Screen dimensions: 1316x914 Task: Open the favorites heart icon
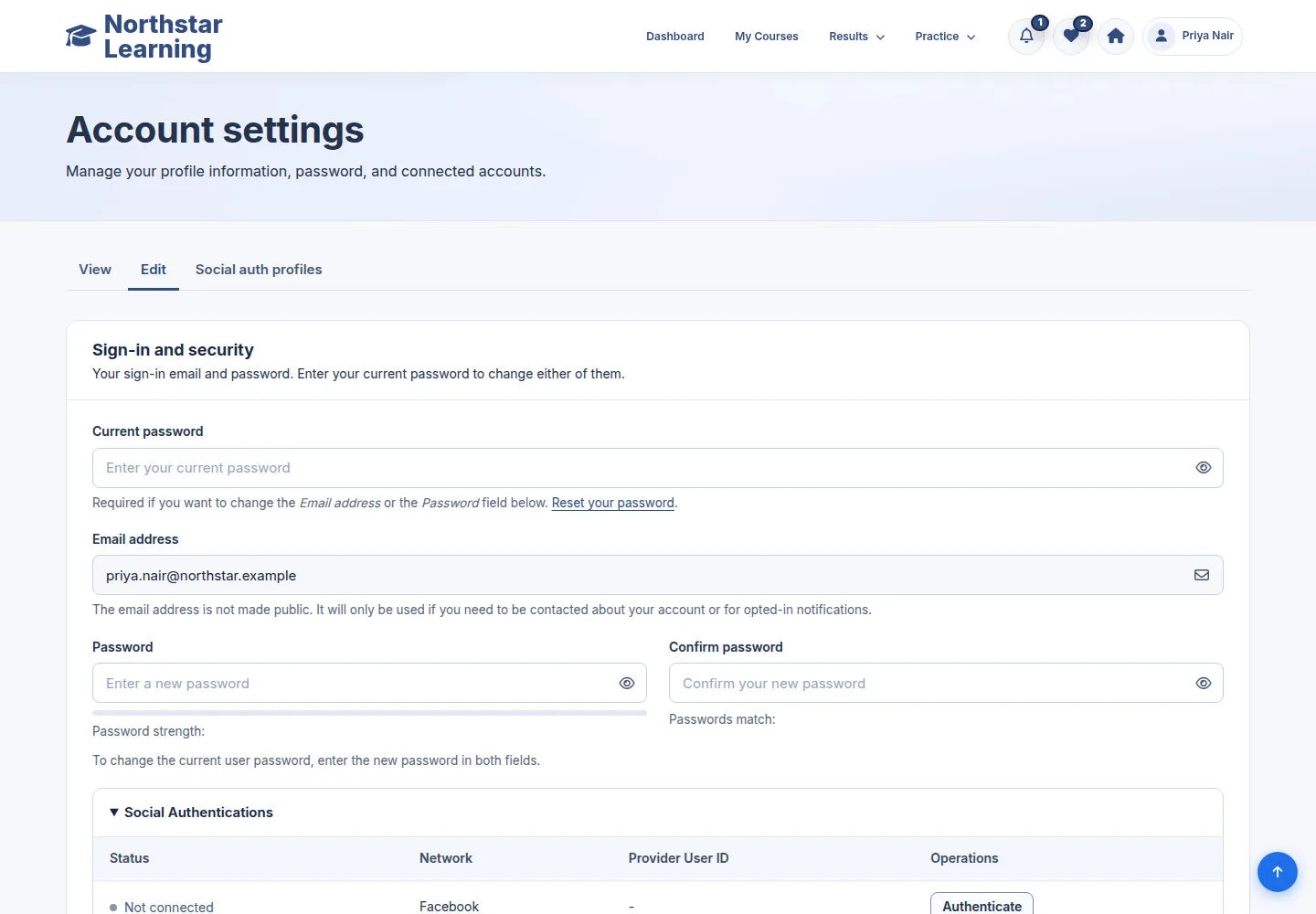pyautogui.click(x=1071, y=37)
